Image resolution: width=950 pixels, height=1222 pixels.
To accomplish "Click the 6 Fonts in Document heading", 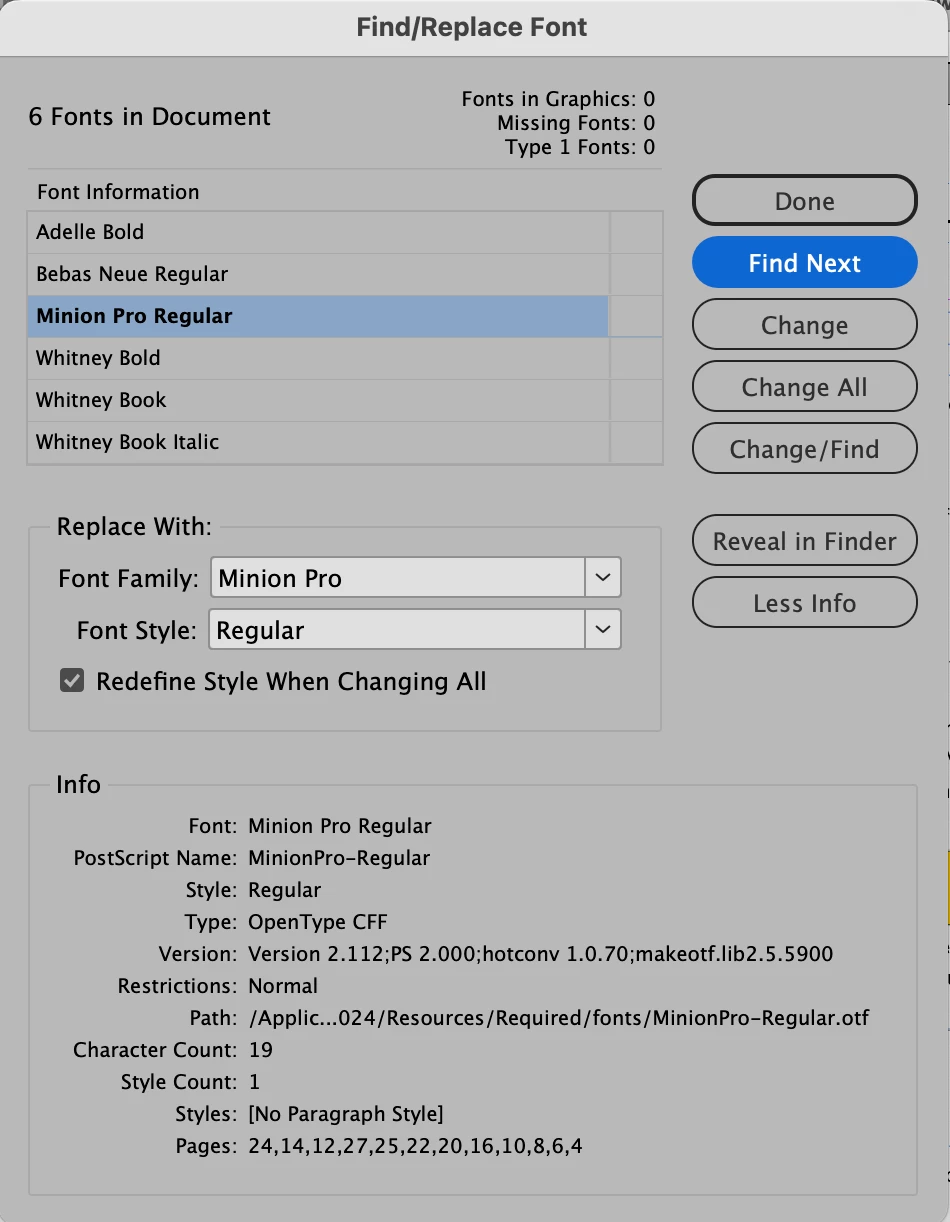I will 150,117.
